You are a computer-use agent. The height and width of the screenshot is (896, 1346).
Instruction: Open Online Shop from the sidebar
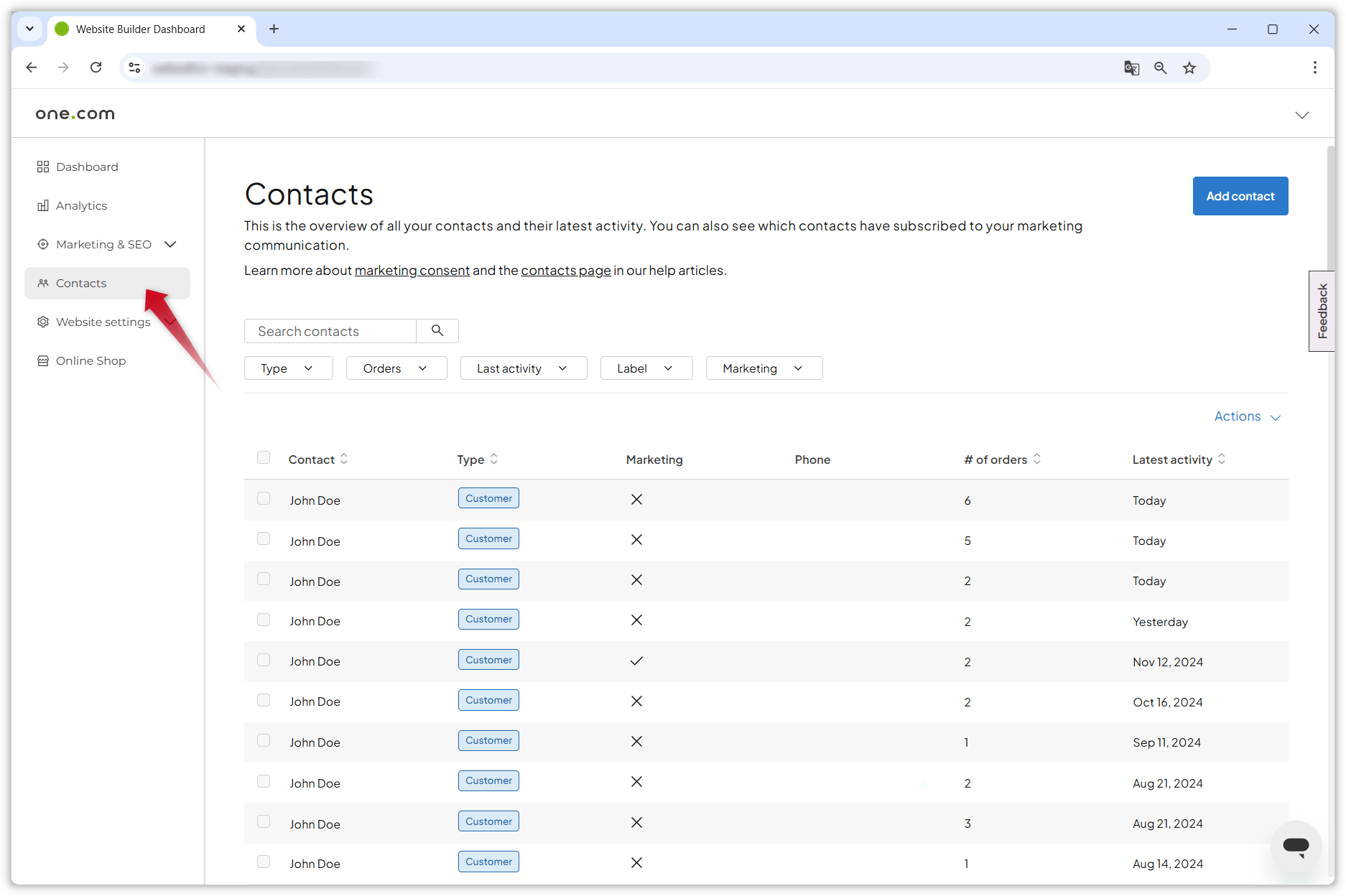[44, 360]
